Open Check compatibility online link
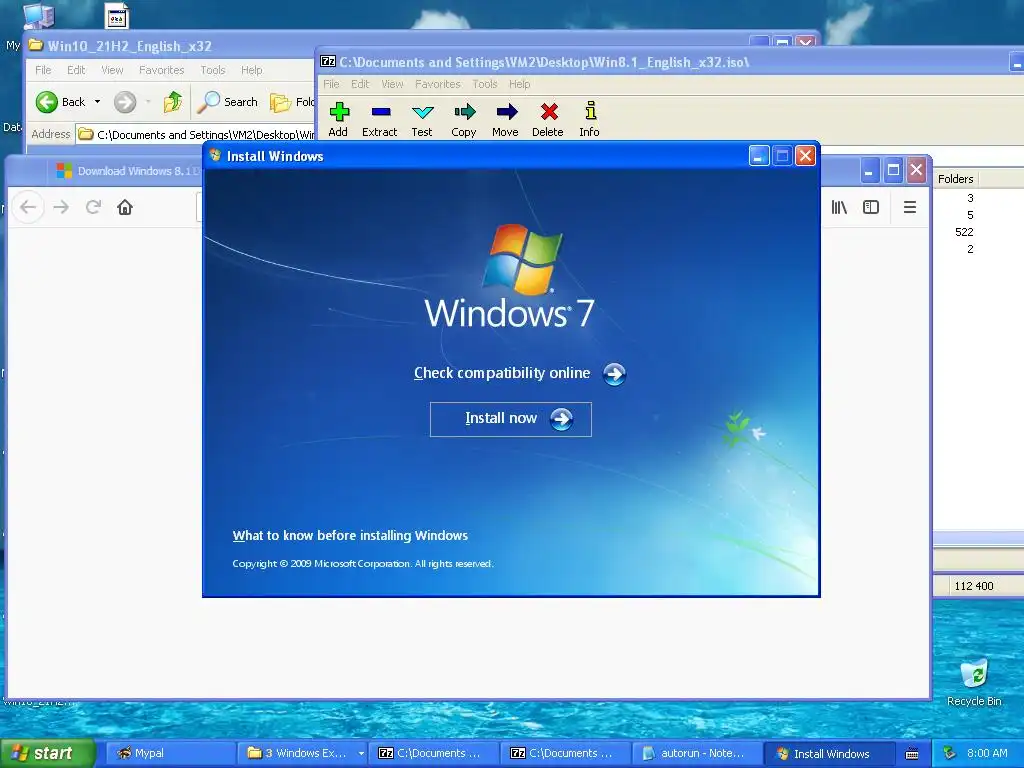 pos(502,373)
